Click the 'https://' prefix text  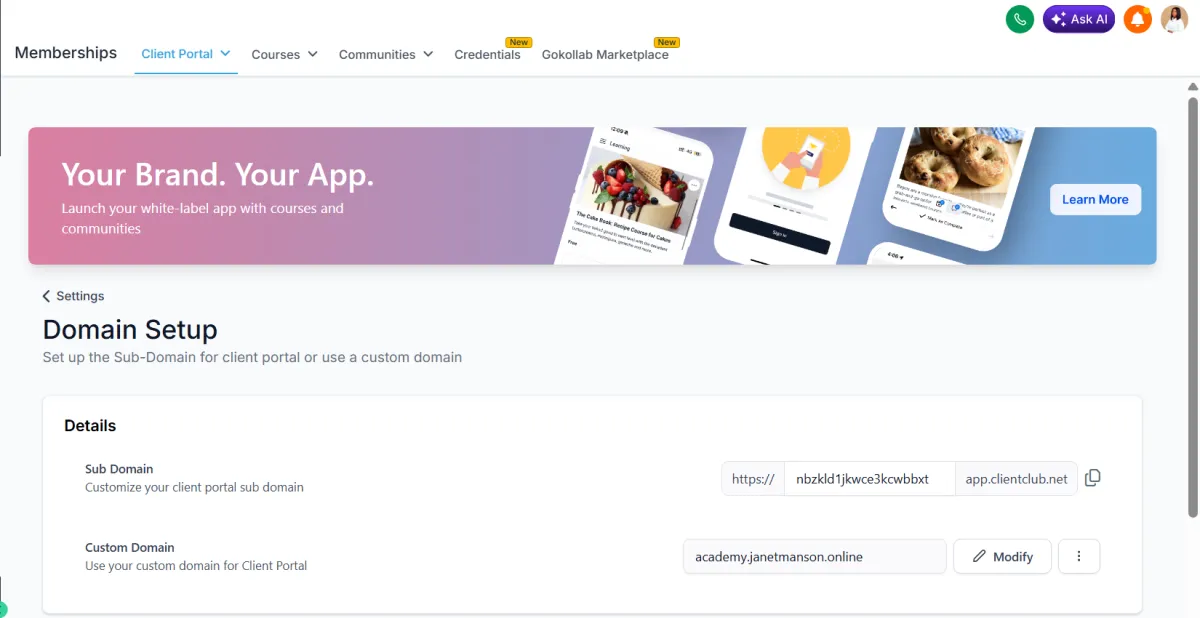pyautogui.click(x=753, y=479)
